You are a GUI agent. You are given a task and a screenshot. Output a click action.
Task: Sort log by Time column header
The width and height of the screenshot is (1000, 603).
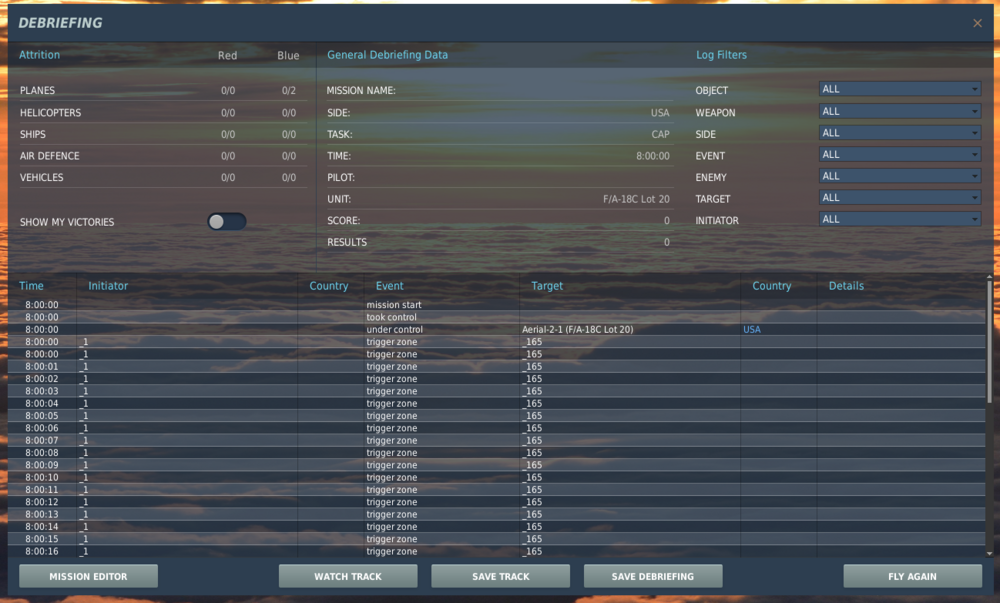(x=31, y=286)
